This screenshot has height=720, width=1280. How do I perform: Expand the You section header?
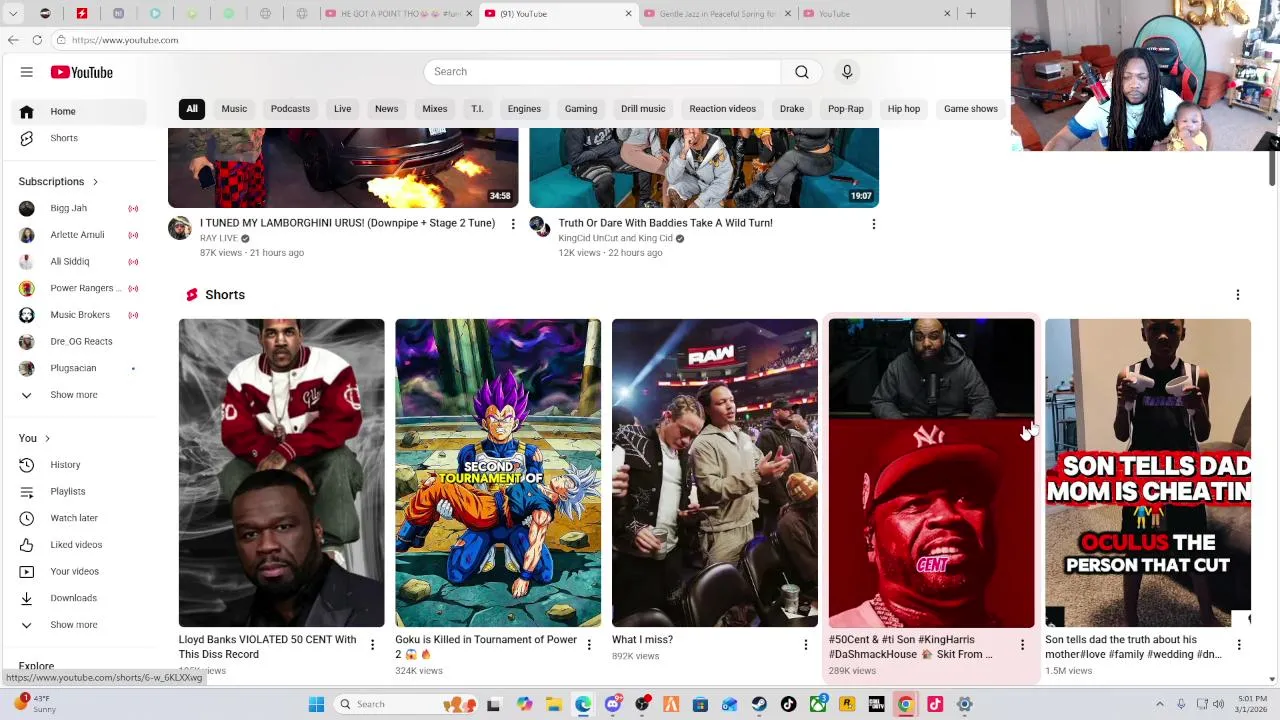(x=35, y=438)
